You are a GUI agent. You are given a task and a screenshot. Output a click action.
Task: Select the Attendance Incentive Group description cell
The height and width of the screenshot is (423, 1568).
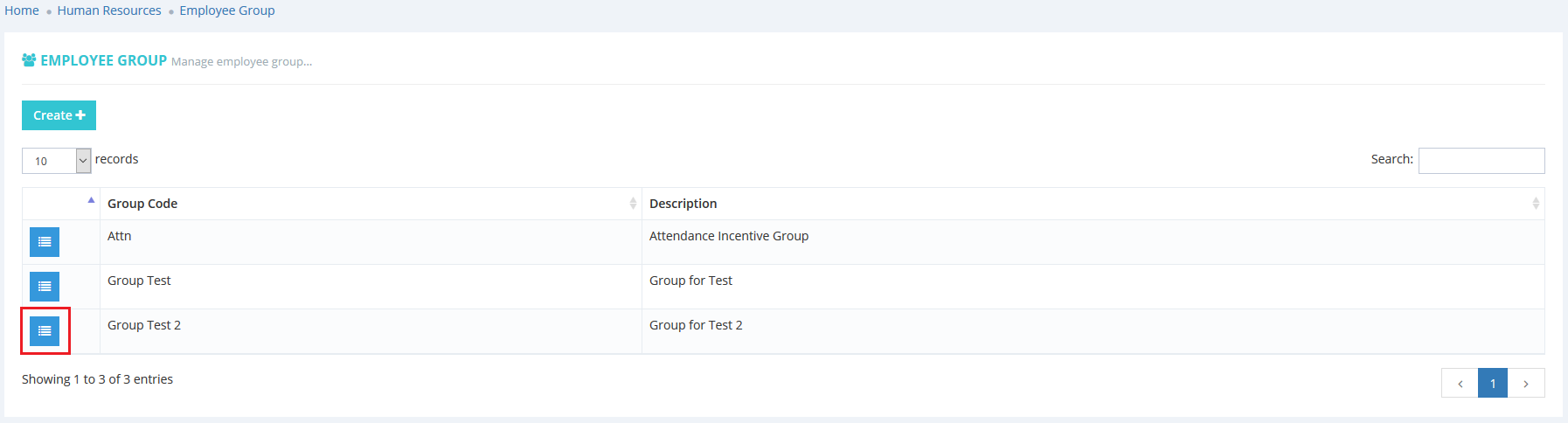click(x=729, y=236)
